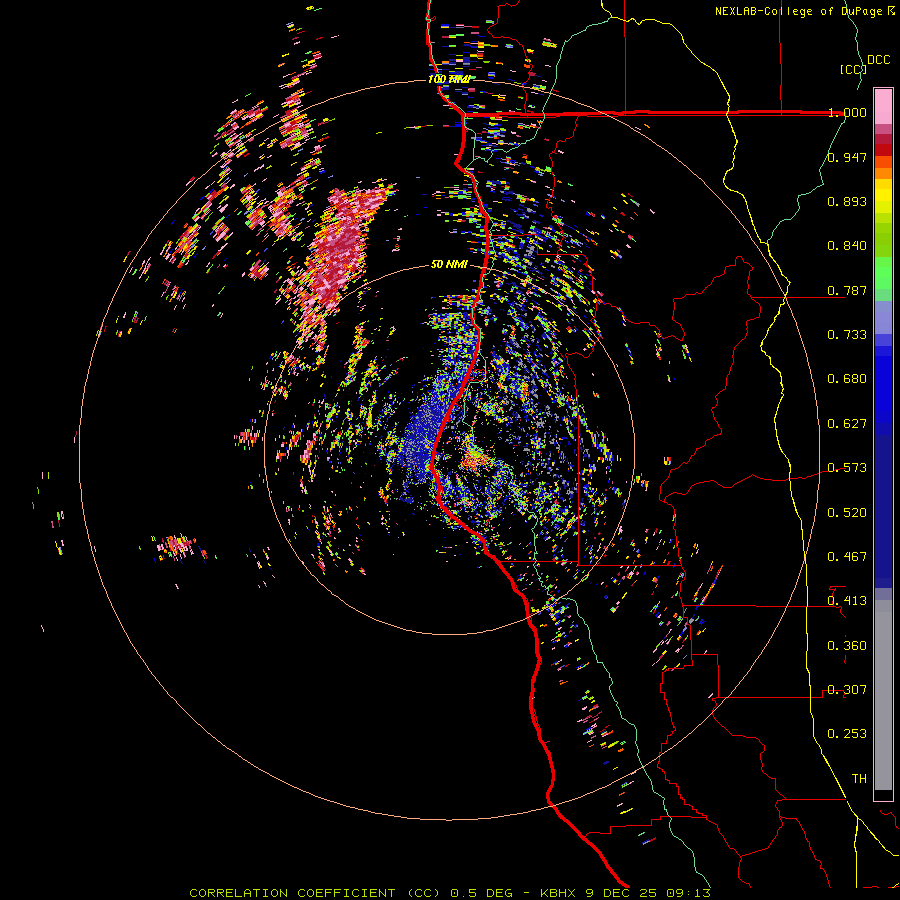Select the 0.307 legend value
The width and height of the screenshot is (900, 900).
coord(847,690)
